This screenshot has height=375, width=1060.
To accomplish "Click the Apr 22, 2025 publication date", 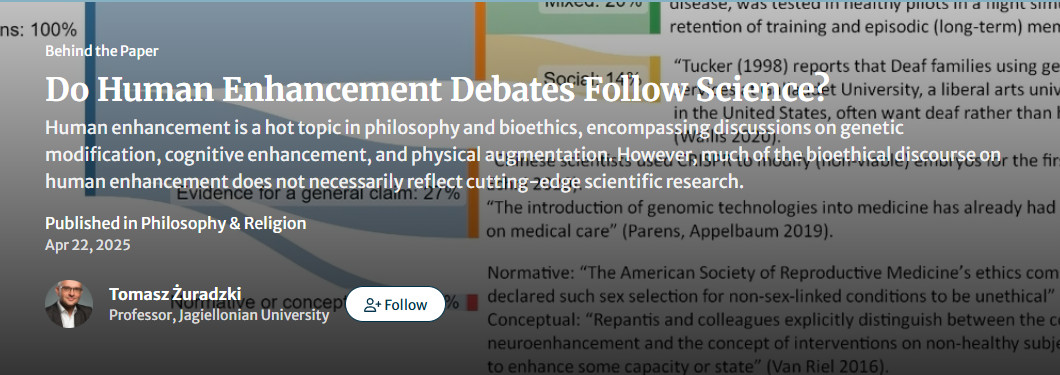I will pyautogui.click(x=88, y=245).
